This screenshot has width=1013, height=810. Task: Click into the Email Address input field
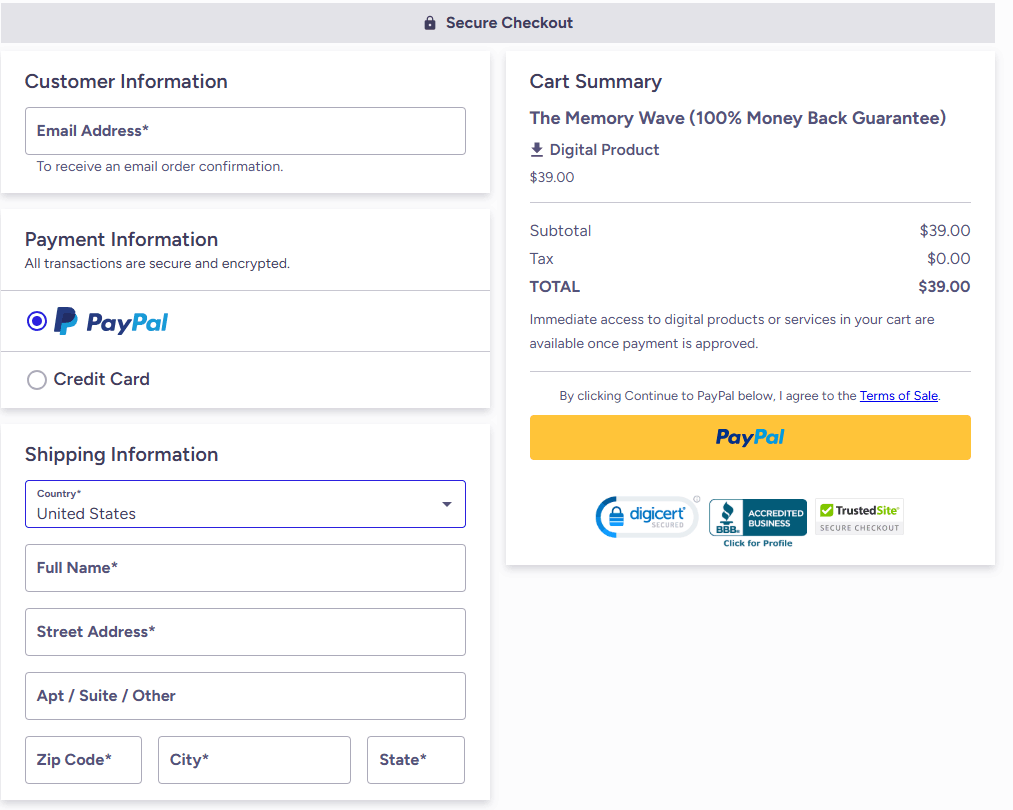click(245, 131)
